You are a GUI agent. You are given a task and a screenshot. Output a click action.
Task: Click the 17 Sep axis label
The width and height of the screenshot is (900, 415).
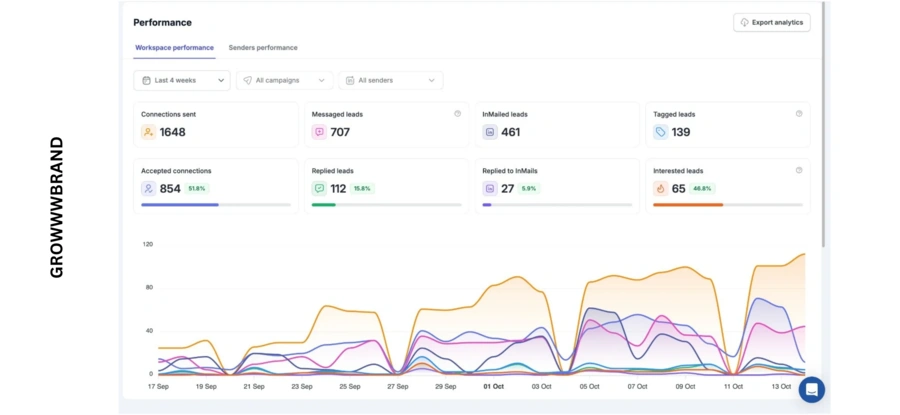[x=158, y=387]
